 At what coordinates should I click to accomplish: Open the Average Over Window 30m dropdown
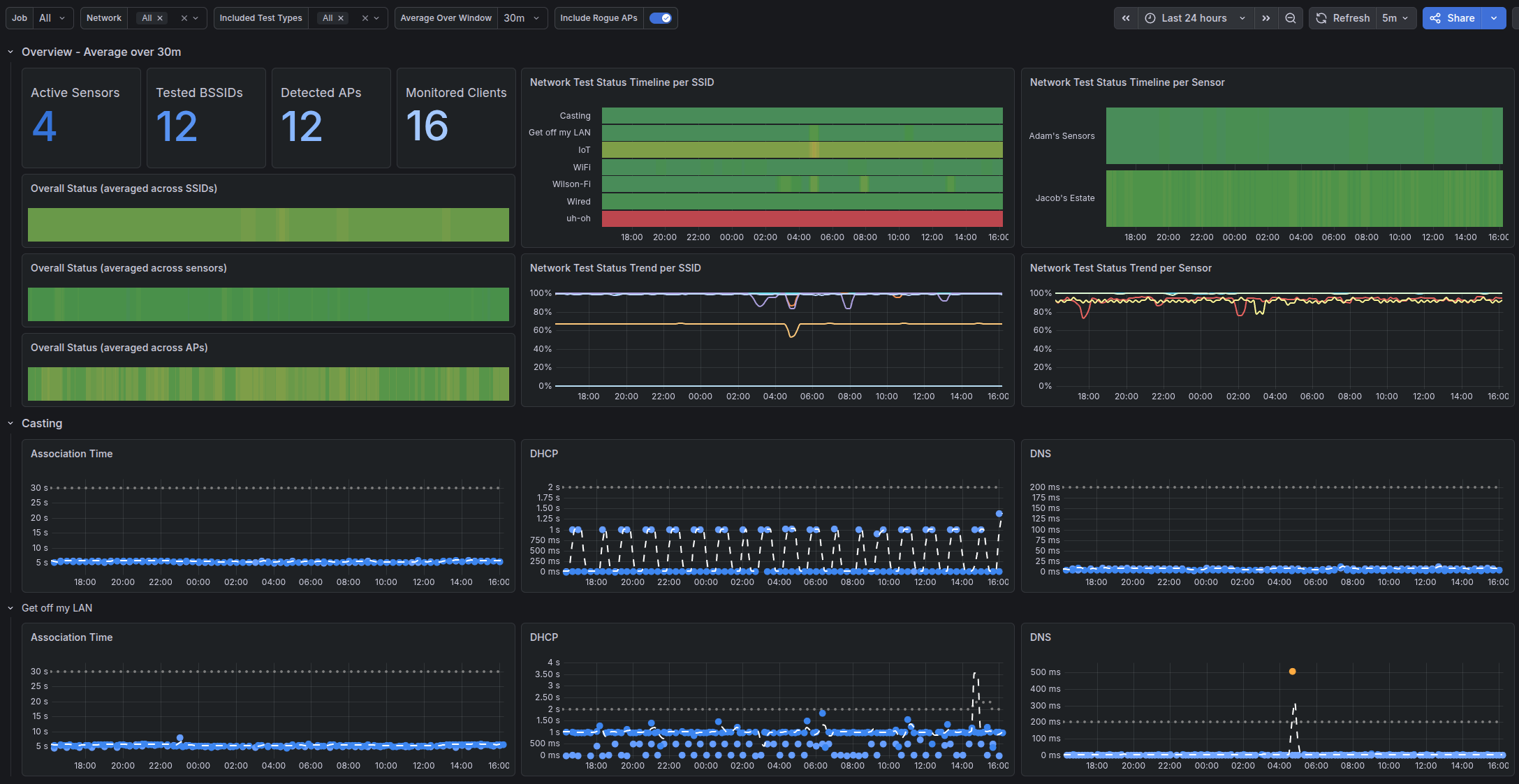522,18
